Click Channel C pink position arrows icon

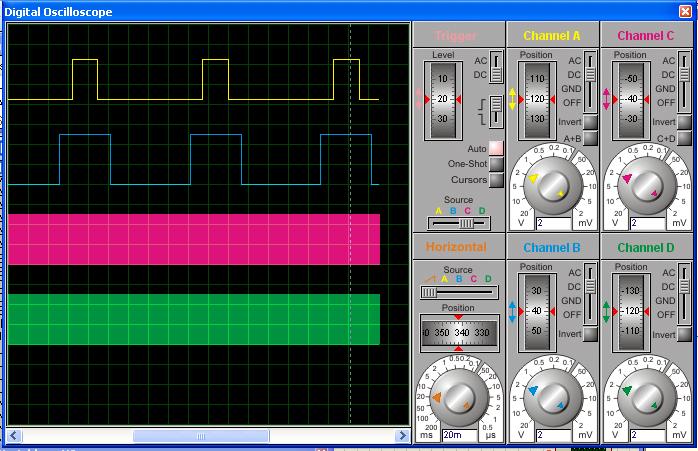tap(606, 99)
